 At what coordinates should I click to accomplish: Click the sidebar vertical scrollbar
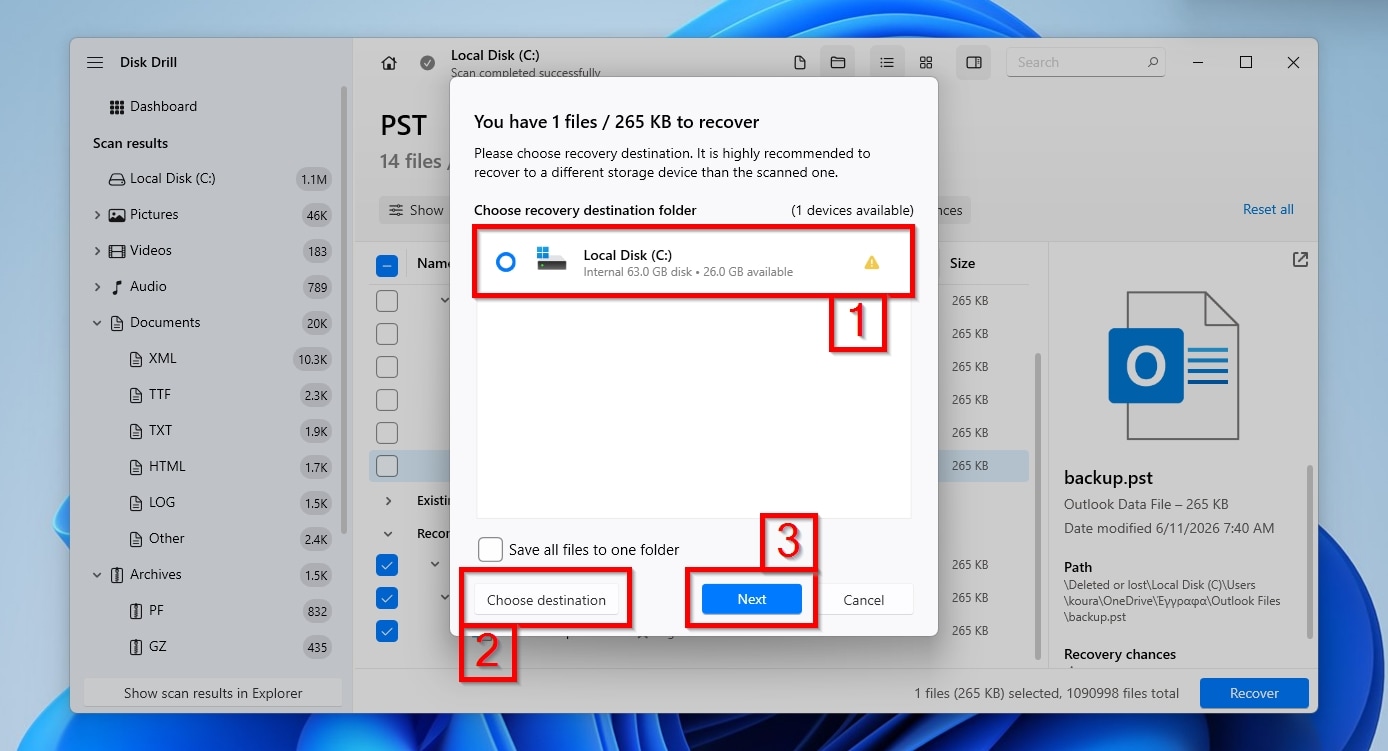coord(344,310)
